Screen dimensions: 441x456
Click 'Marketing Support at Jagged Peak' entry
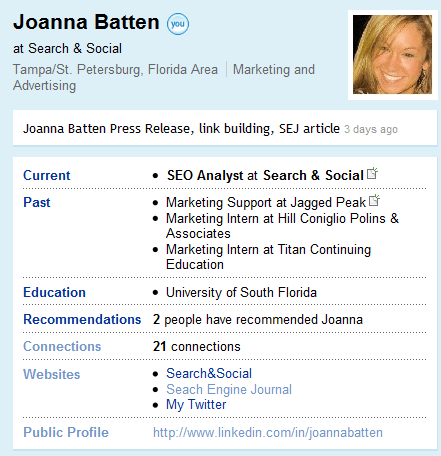click(x=266, y=203)
